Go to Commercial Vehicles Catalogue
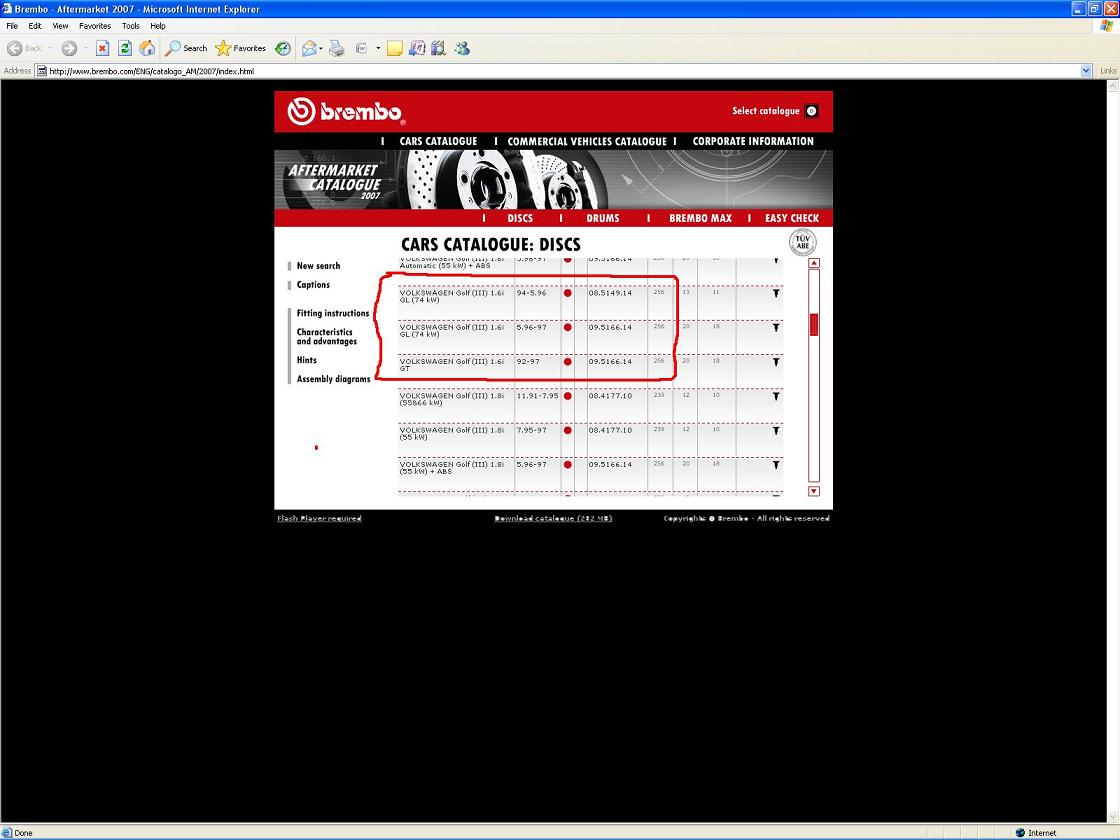Viewport: 1120px width, 840px height. tap(587, 141)
